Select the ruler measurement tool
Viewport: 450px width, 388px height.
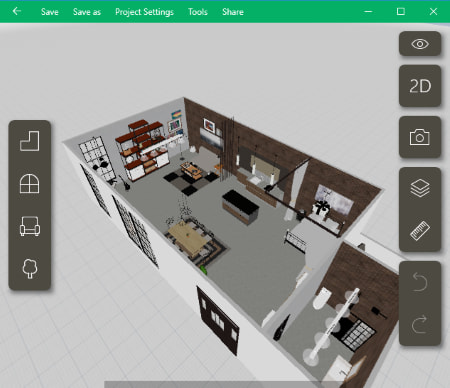pyautogui.click(x=420, y=231)
